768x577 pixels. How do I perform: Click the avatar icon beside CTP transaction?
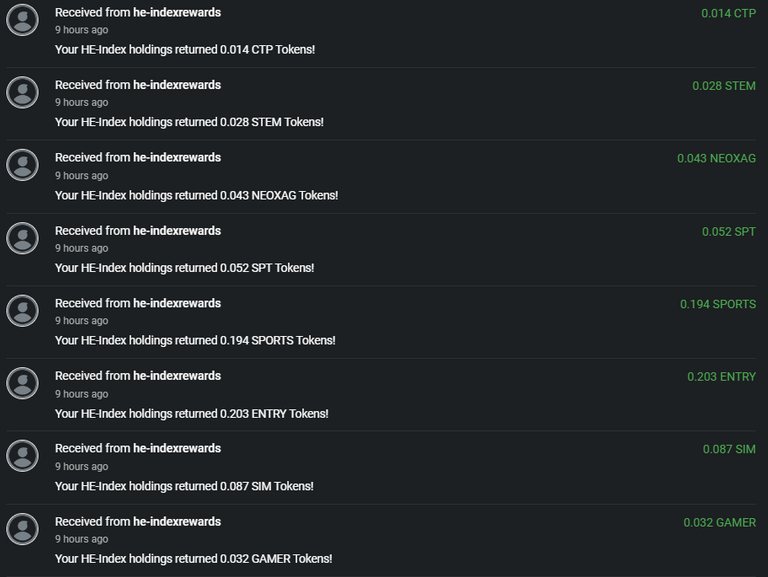(22, 20)
